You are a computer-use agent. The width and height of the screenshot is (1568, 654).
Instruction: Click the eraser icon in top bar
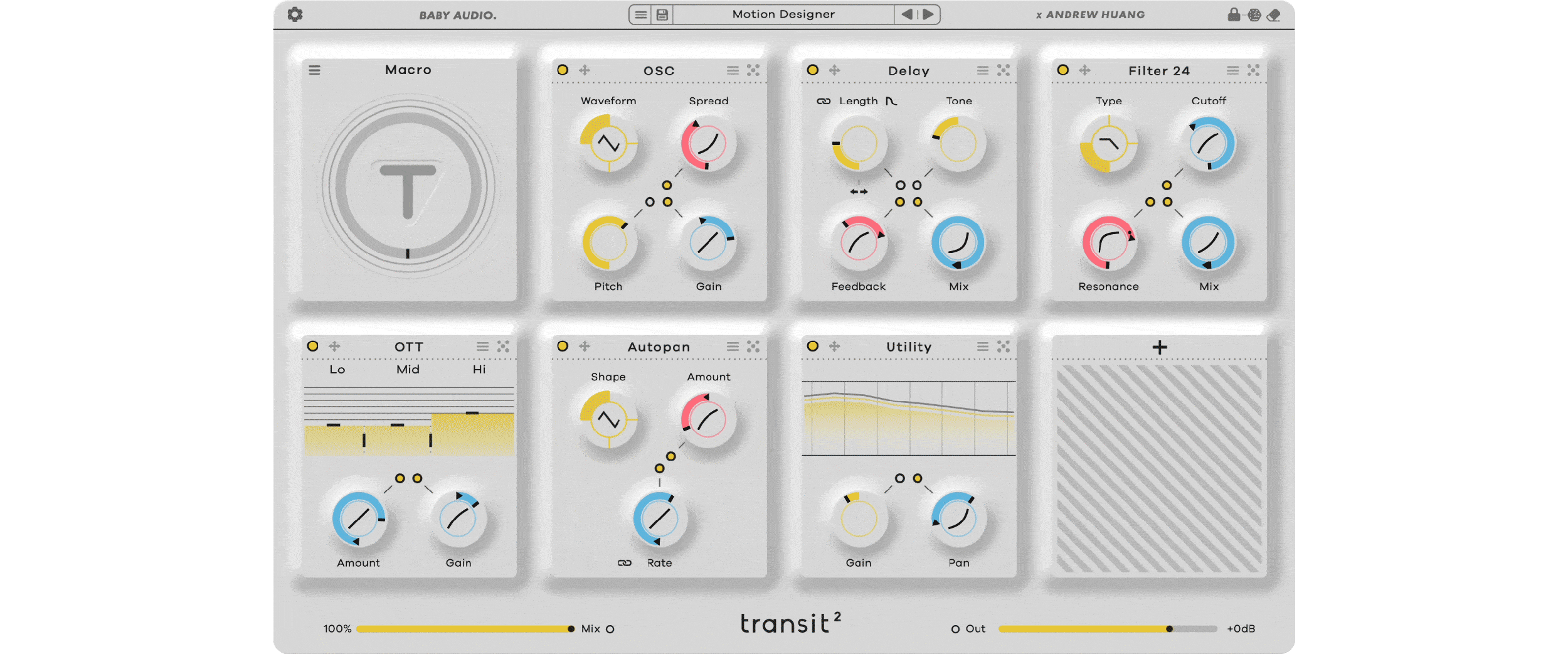click(x=1273, y=15)
